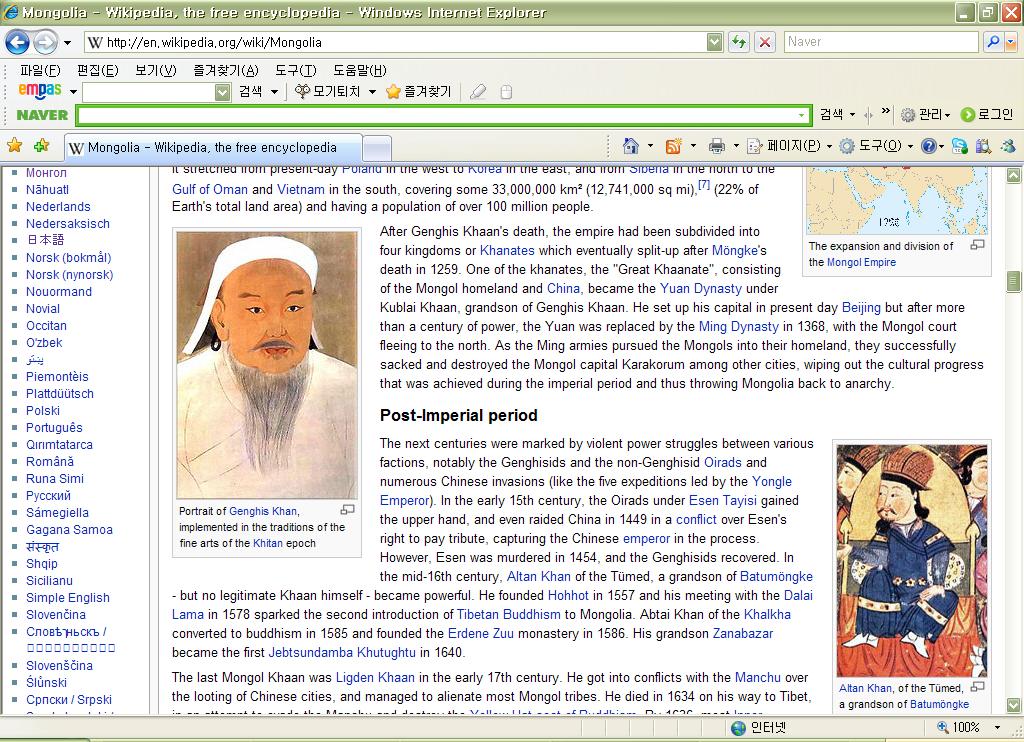The width and height of the screenshot is (1024, 742).
Task: Open a new blank tab
Action: (377, 148)
